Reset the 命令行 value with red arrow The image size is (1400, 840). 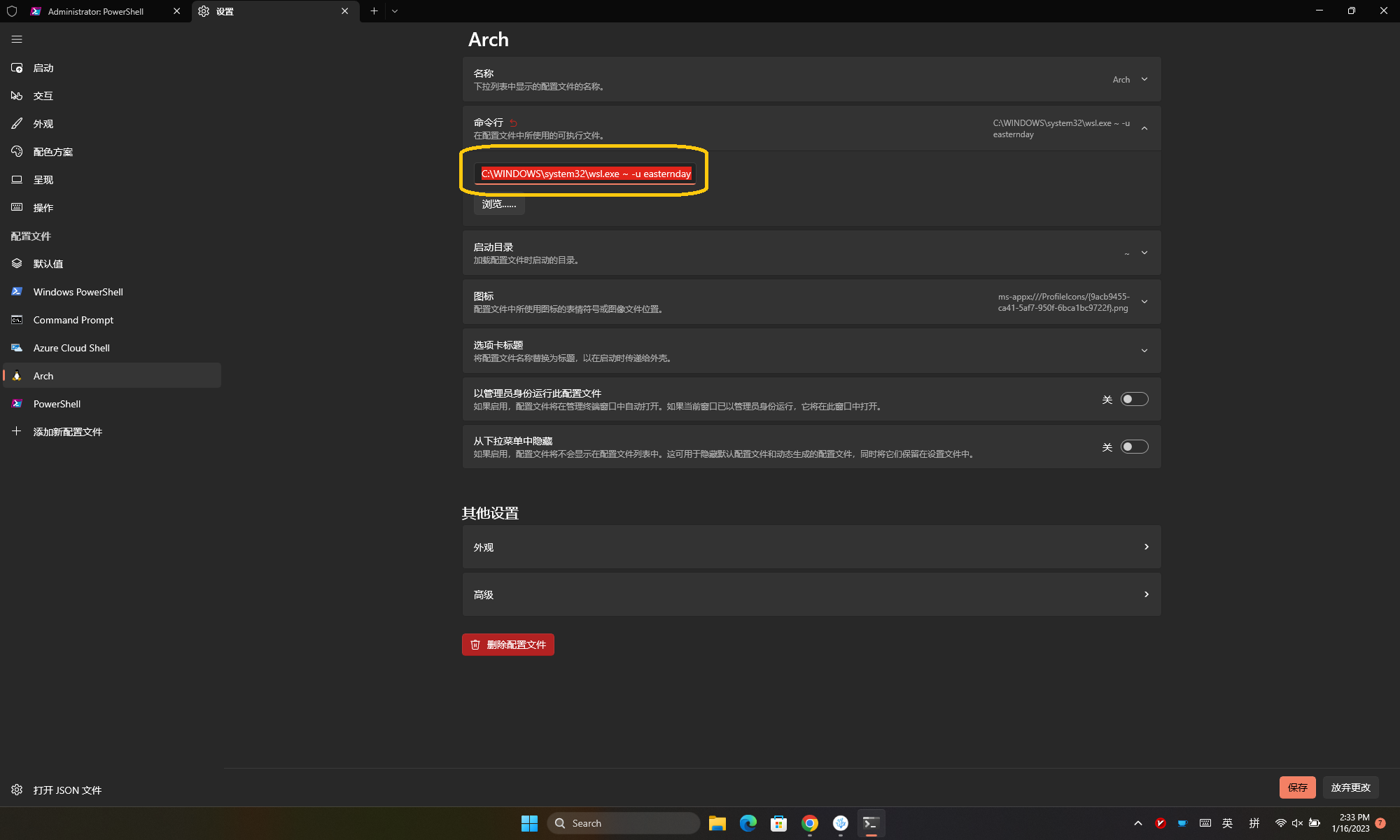pyautogui.click(x=513, y=123)
